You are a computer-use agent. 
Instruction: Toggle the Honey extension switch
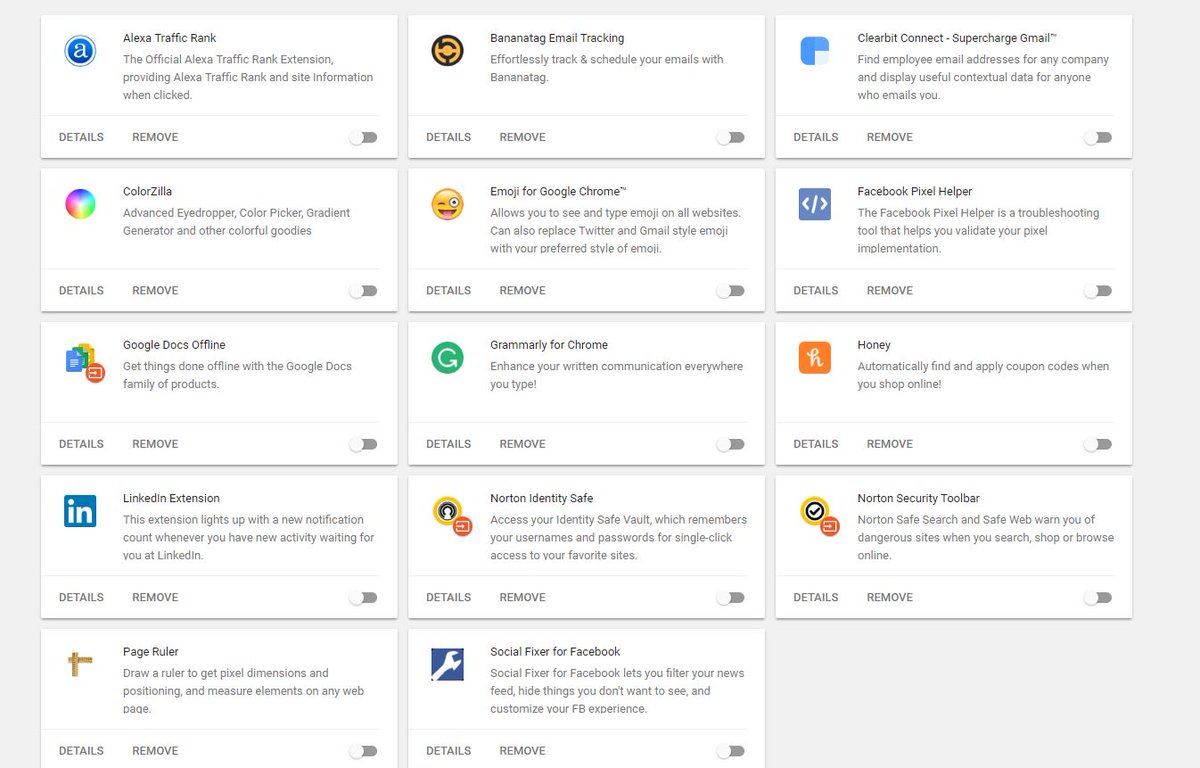point(1097,444)
